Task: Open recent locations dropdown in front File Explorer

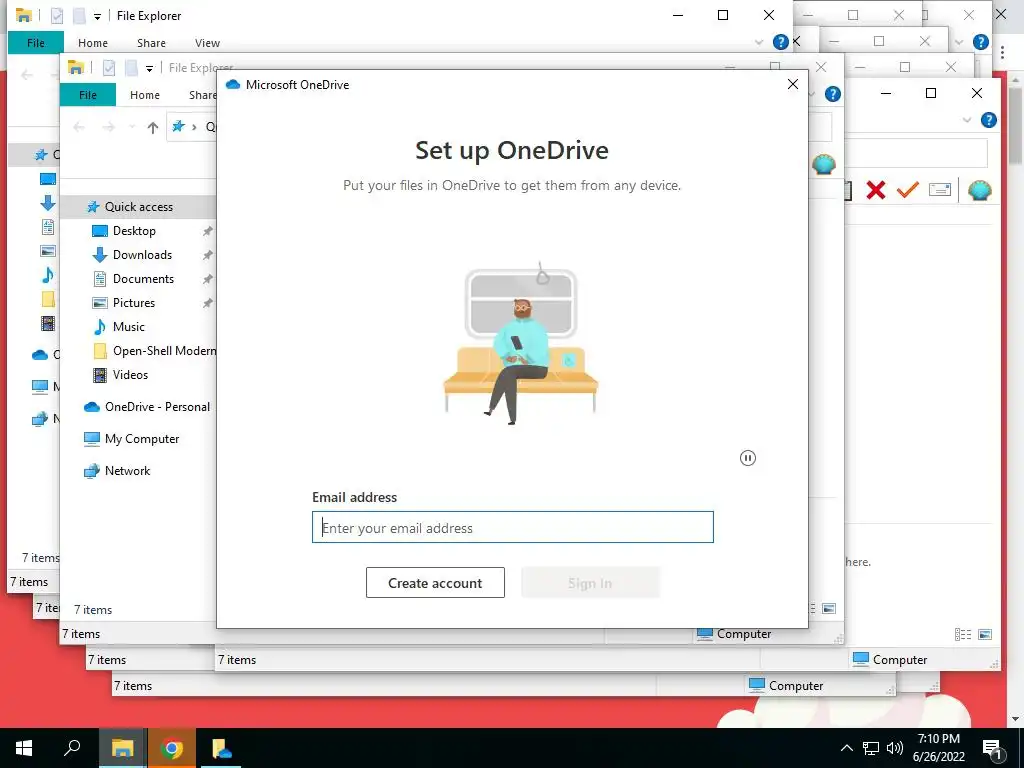Action: pos(132,127)
